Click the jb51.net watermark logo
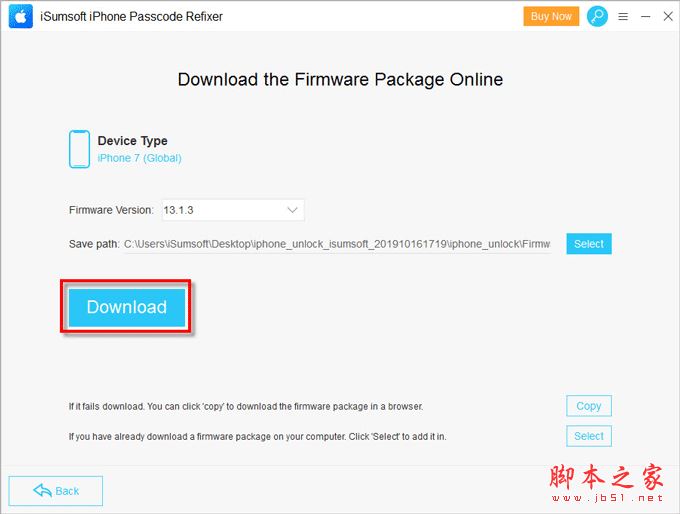 [606, 483]
